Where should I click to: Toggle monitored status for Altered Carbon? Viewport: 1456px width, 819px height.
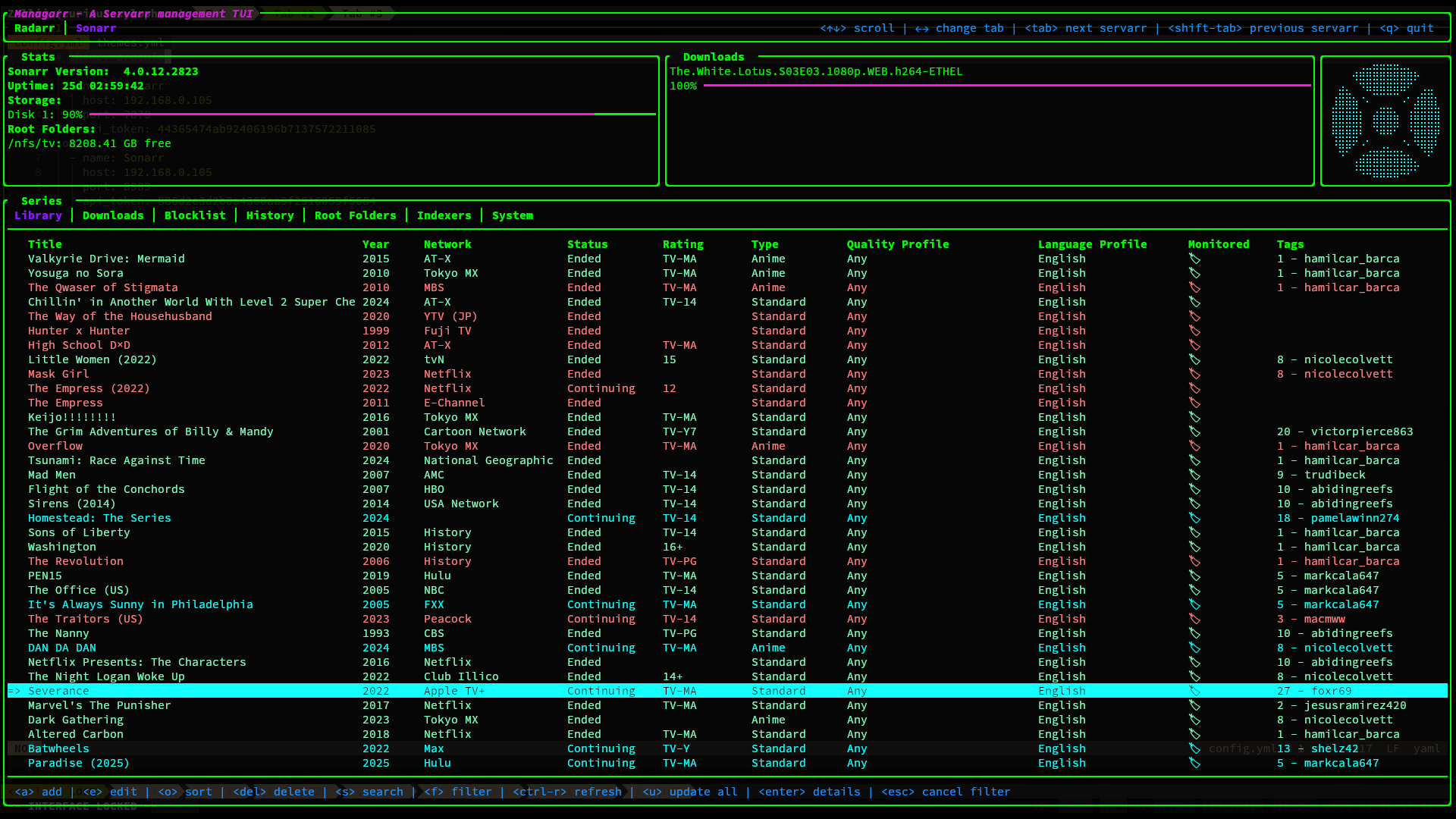point(1194,734)
